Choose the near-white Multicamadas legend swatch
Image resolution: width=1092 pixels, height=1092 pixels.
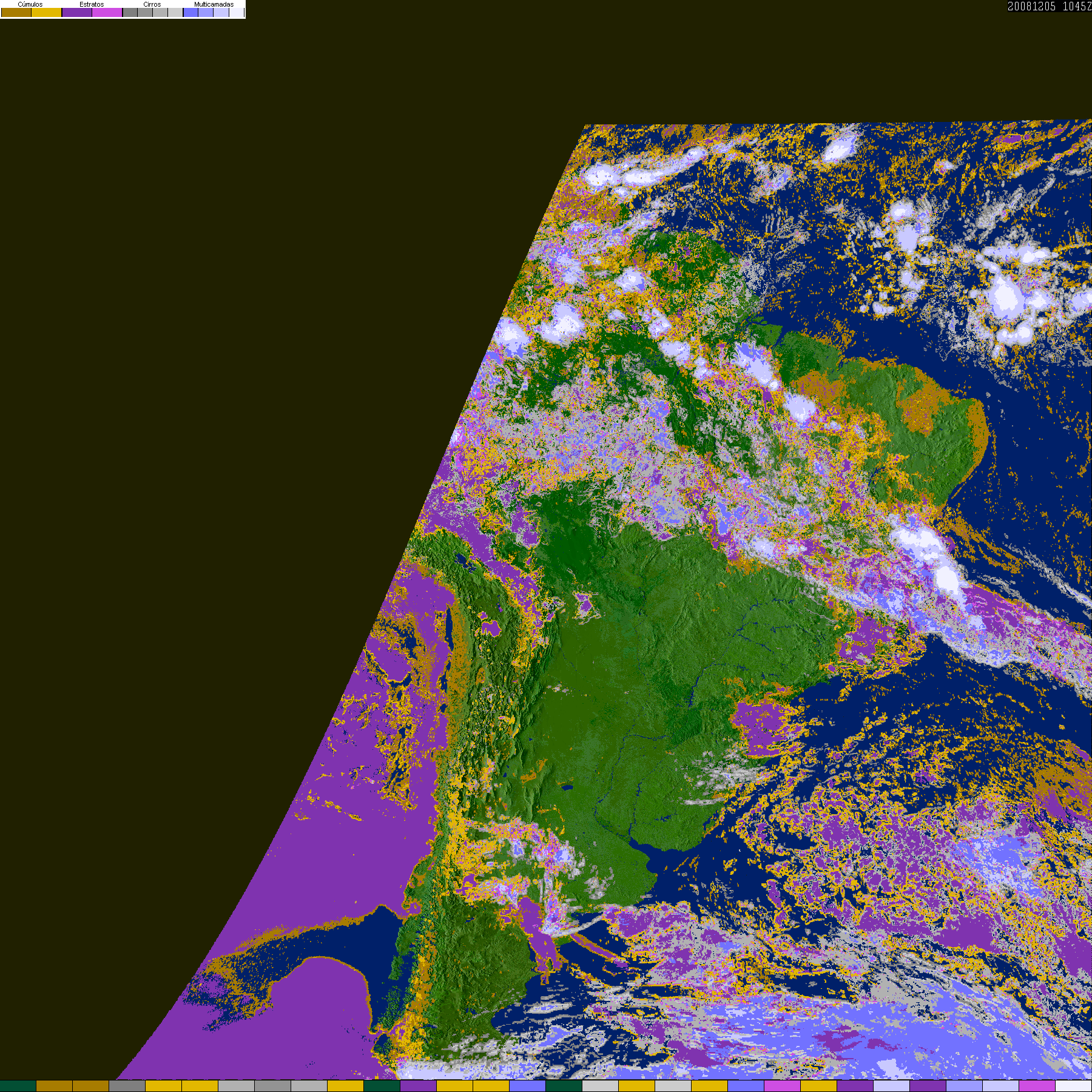click(237, 12)
